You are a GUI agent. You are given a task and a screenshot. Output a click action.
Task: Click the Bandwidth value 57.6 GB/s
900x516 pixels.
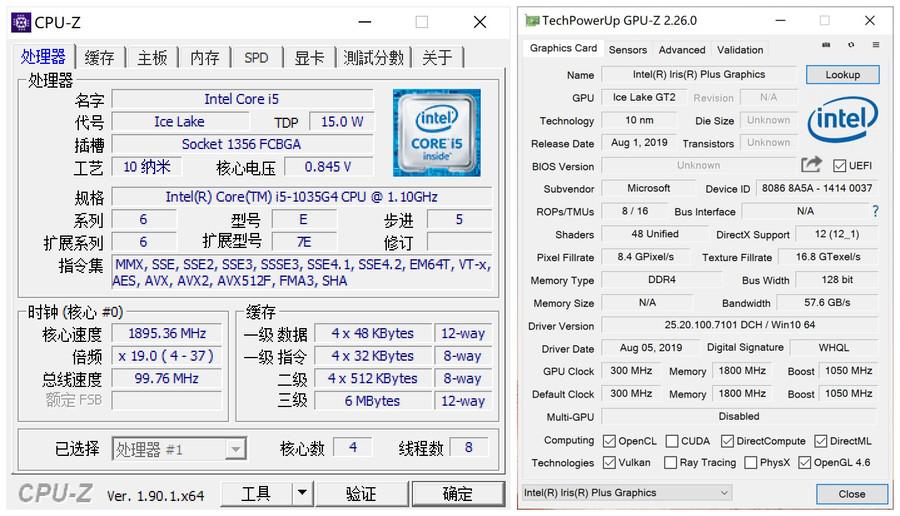tap(827, 302)
